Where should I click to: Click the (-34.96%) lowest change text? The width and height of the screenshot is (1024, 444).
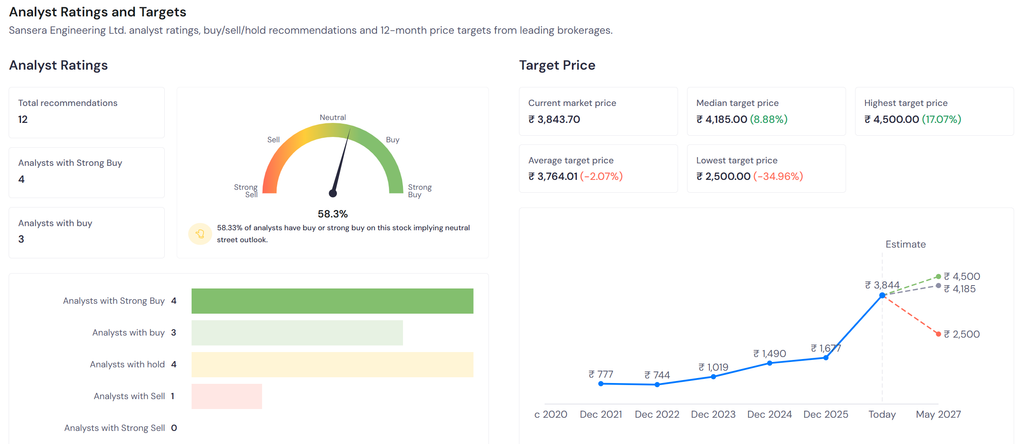pos(778,176)
